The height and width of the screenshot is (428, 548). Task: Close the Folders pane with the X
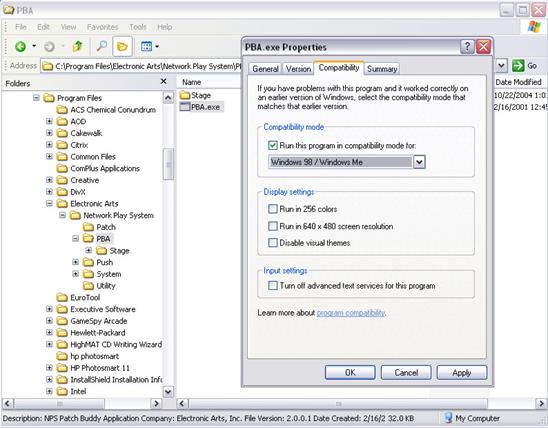point(163,81)
